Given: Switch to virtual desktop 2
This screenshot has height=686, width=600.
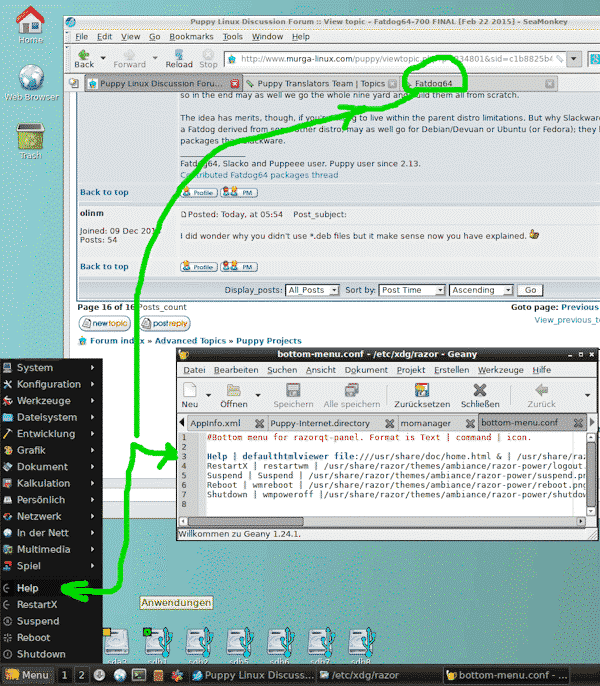Looking at the screenshot, I should click(x=81, y=675).
